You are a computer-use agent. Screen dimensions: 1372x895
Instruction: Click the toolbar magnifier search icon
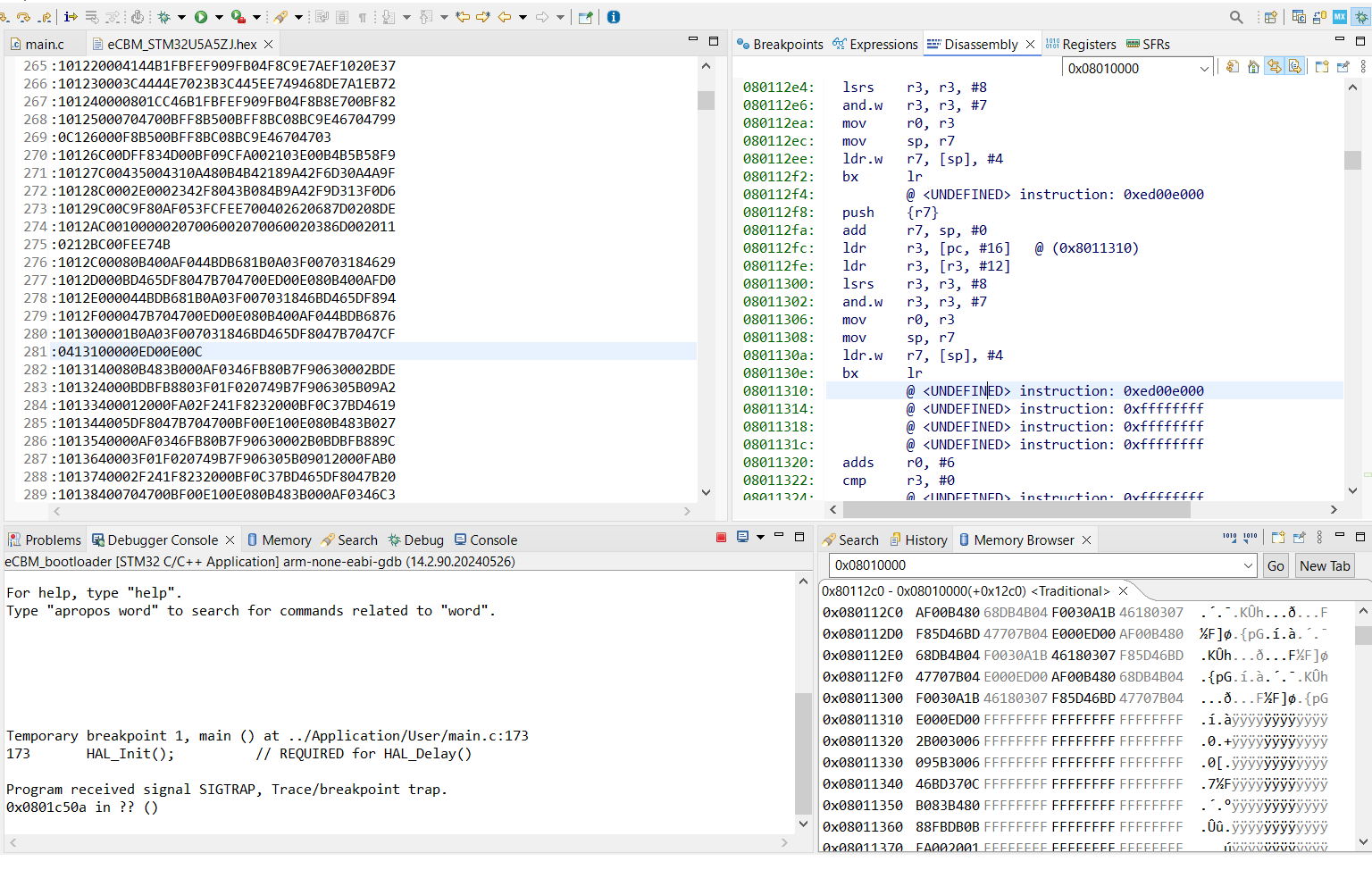[x=1236, y=17]
